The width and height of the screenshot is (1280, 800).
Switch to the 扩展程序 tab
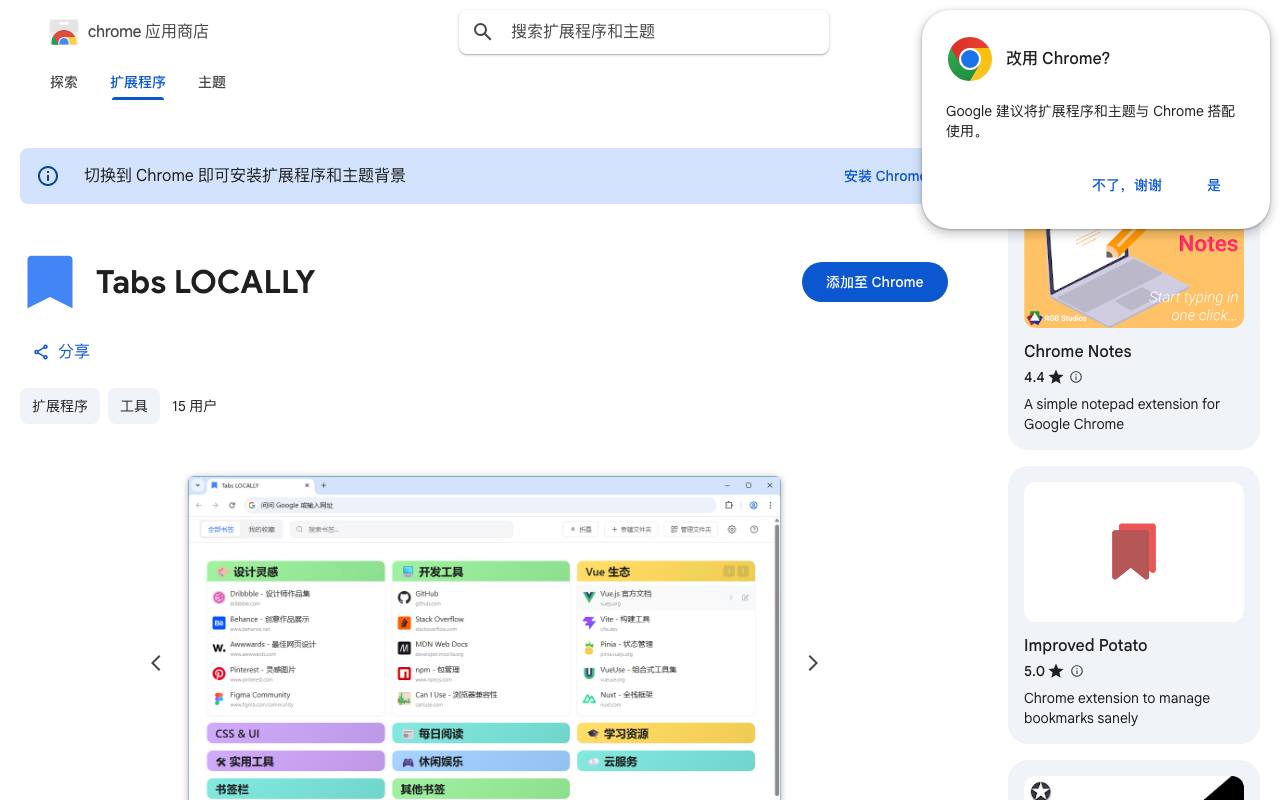pyautogui.click(x=138, y=82)
